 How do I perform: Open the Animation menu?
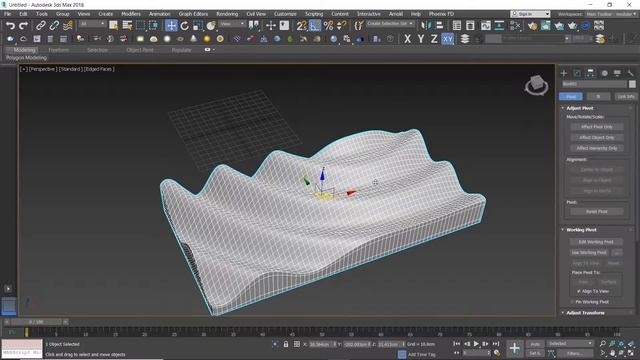click(x=160, y=14)
